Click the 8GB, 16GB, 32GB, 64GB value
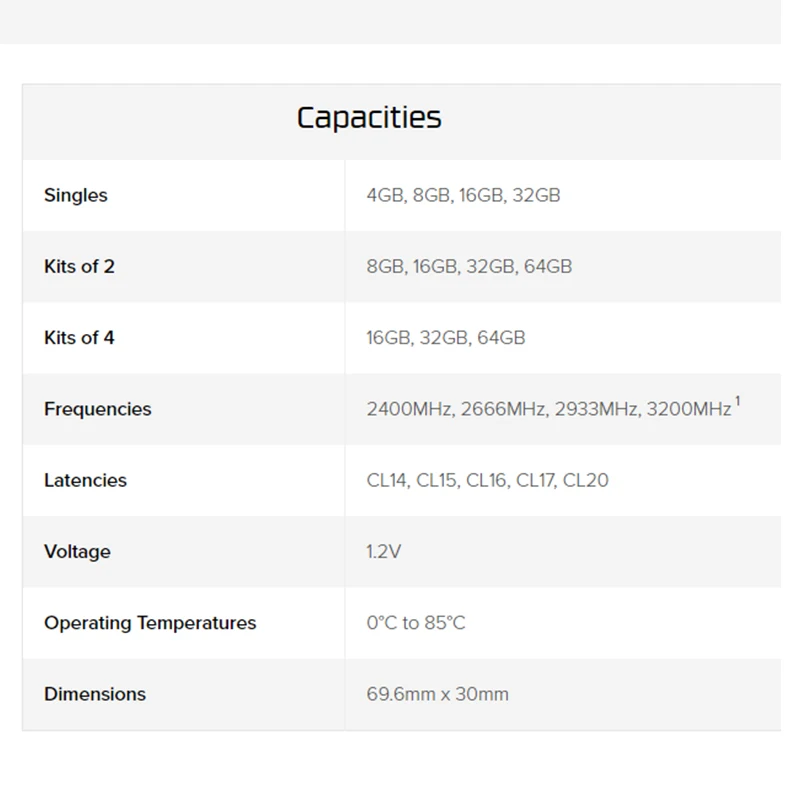This screenshot has width=800, height=800. click(469, 266)
